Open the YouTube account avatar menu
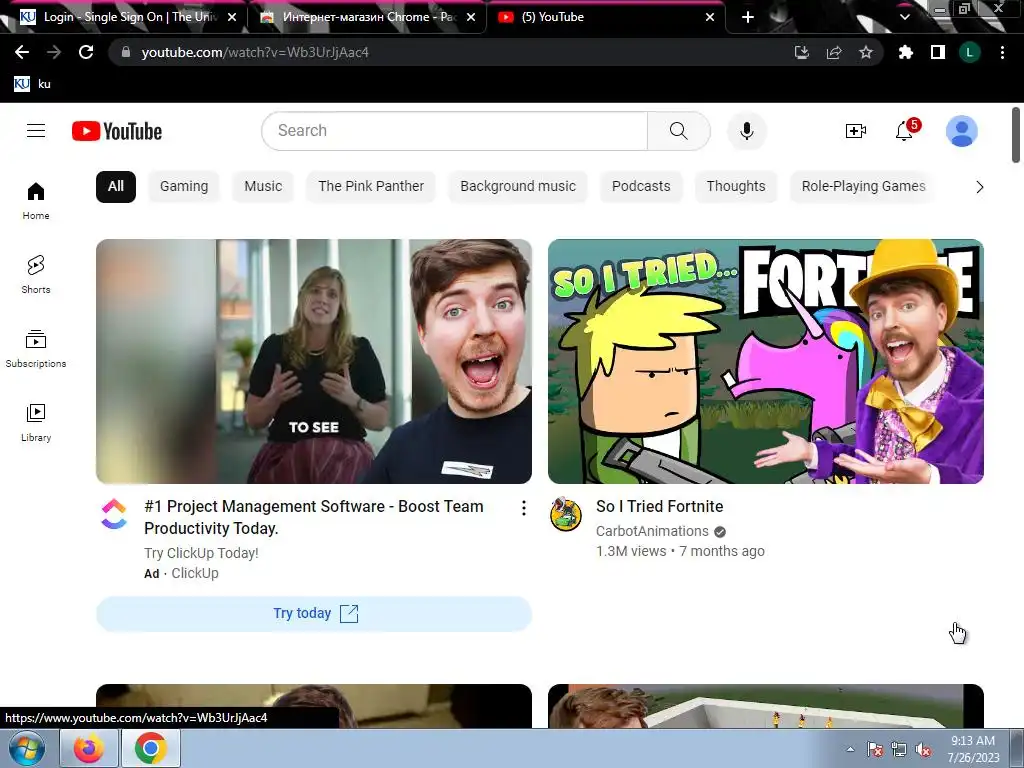Viewport: 1024px width, 768px height. [x=961, y=131]
